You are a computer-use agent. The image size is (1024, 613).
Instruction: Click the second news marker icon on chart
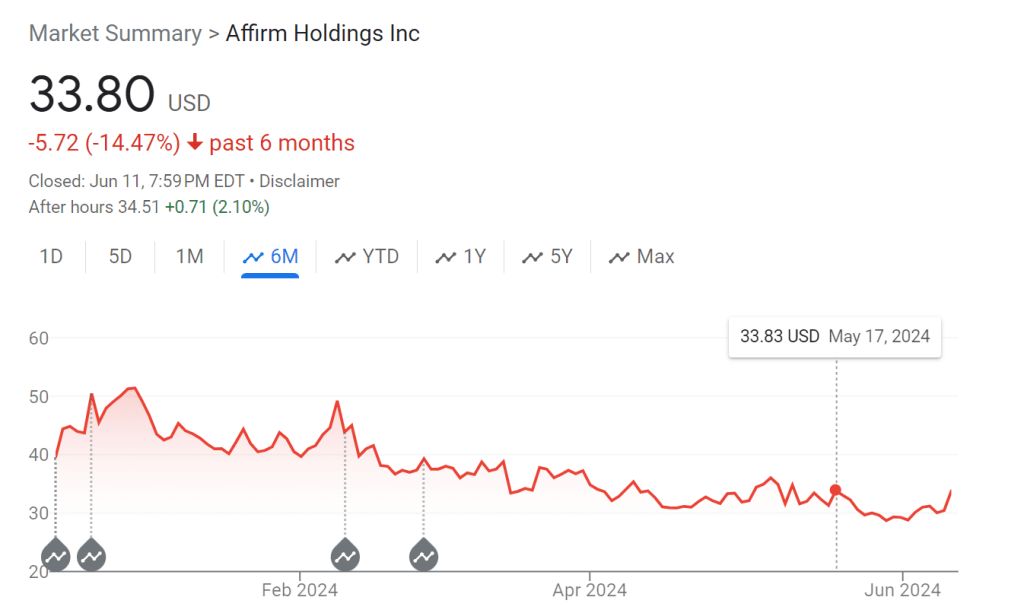91,553
